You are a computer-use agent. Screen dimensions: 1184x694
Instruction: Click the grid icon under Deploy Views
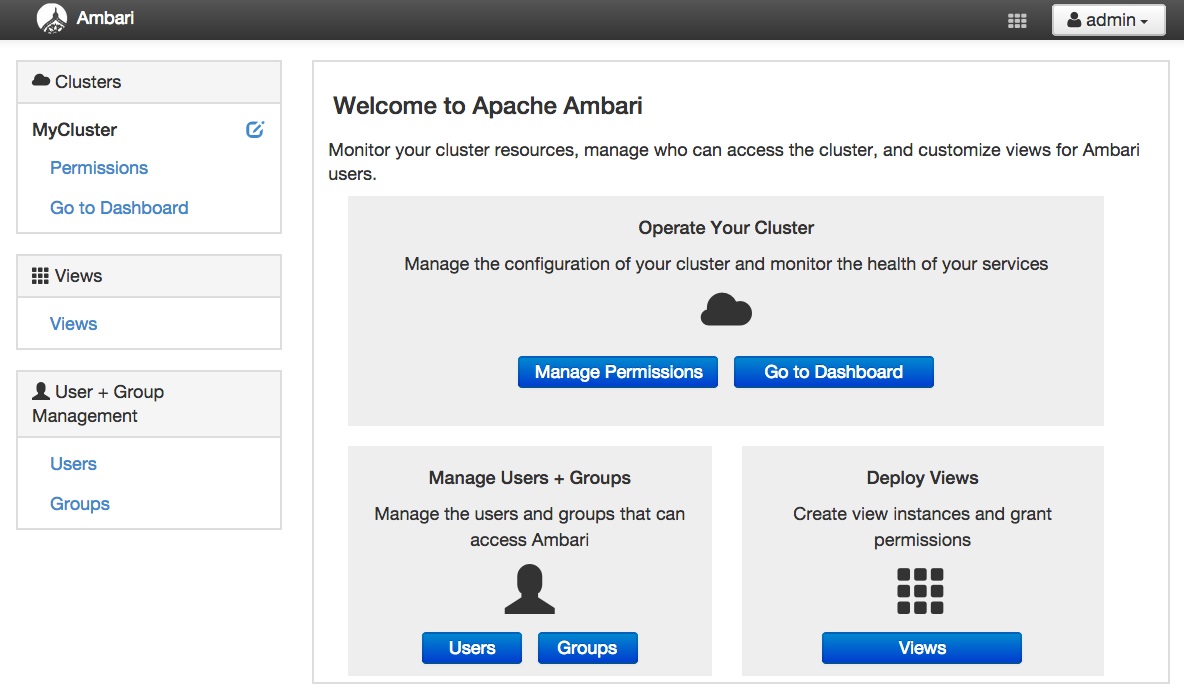tap(920, 591)
